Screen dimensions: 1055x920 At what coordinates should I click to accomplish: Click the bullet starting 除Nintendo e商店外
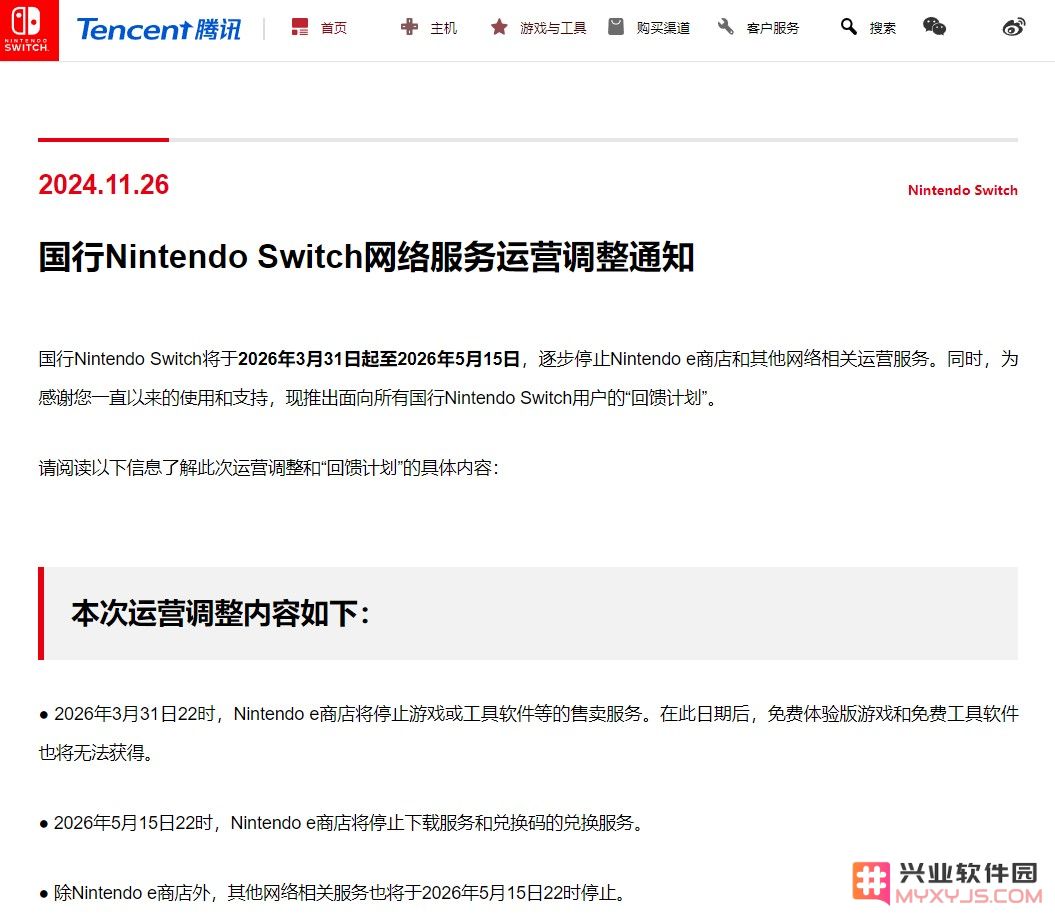333,893
